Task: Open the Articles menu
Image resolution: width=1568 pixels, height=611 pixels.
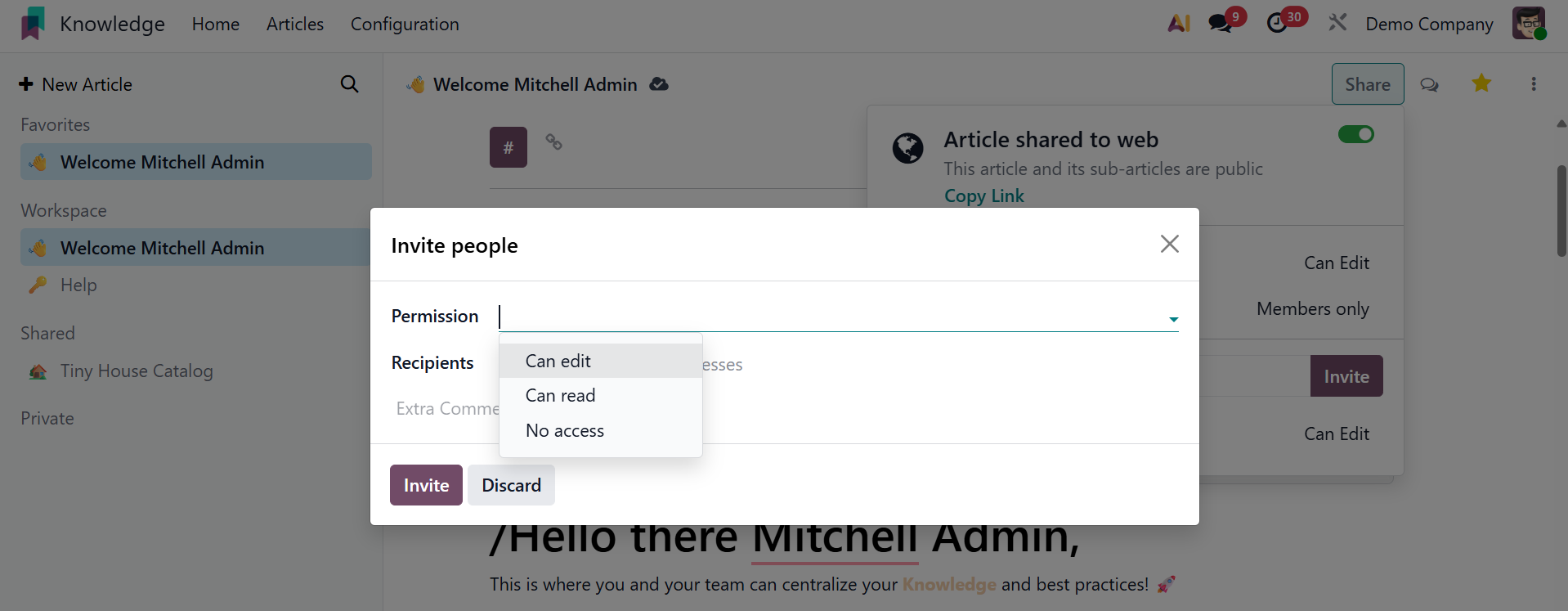Action: pyautogui.click(x=295, y=25)
